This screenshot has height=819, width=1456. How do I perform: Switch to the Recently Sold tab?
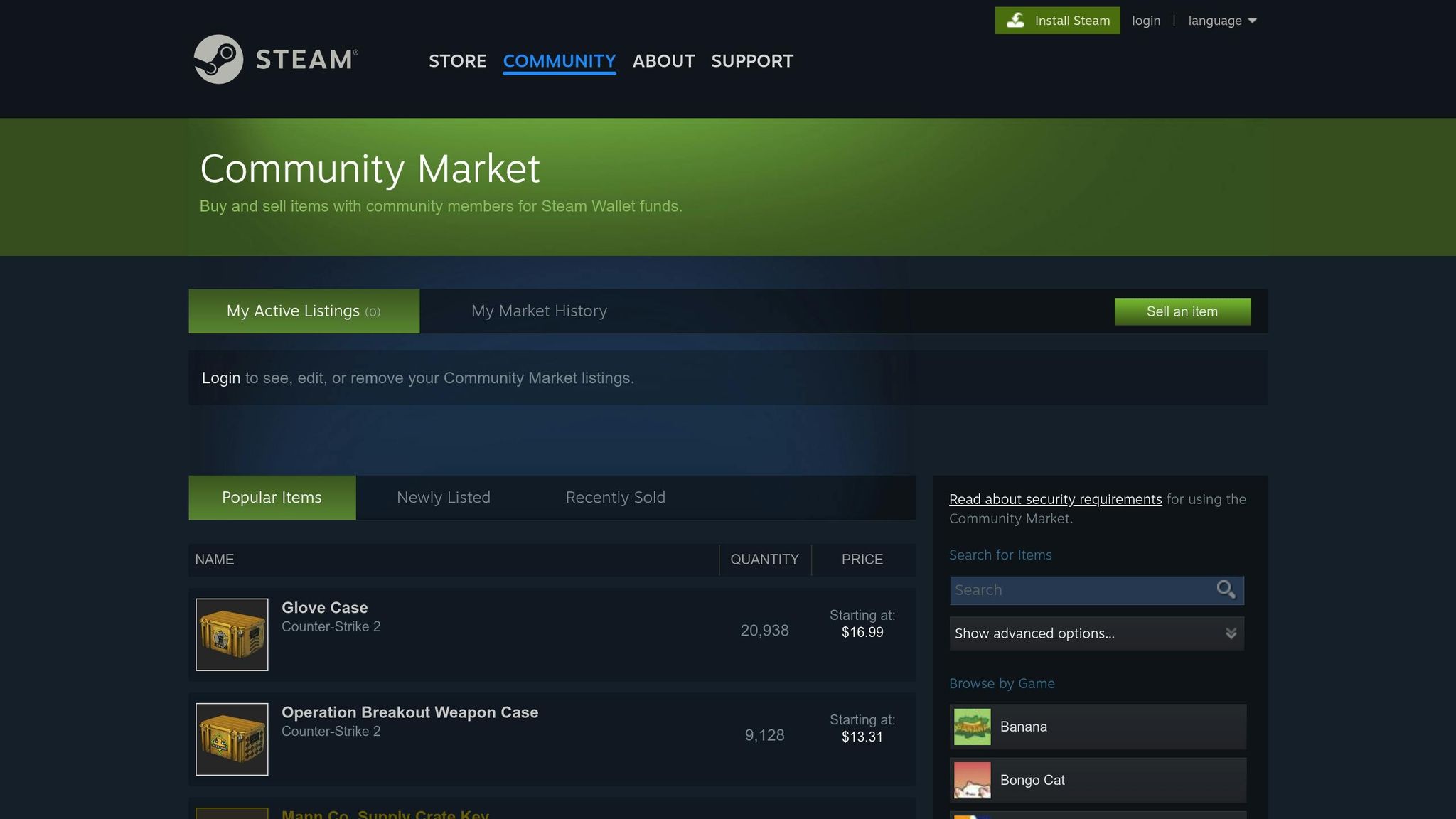click(615, 498)
